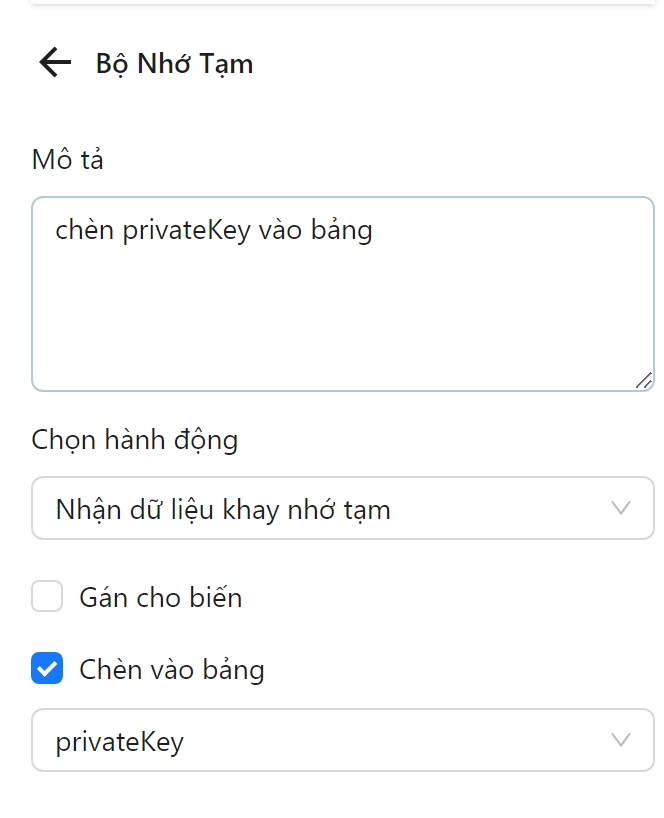This screenshot has height=818, width=664.
Task: Open the table dropdown showing 'privateKey'
Action: click(x=342, y=740)
